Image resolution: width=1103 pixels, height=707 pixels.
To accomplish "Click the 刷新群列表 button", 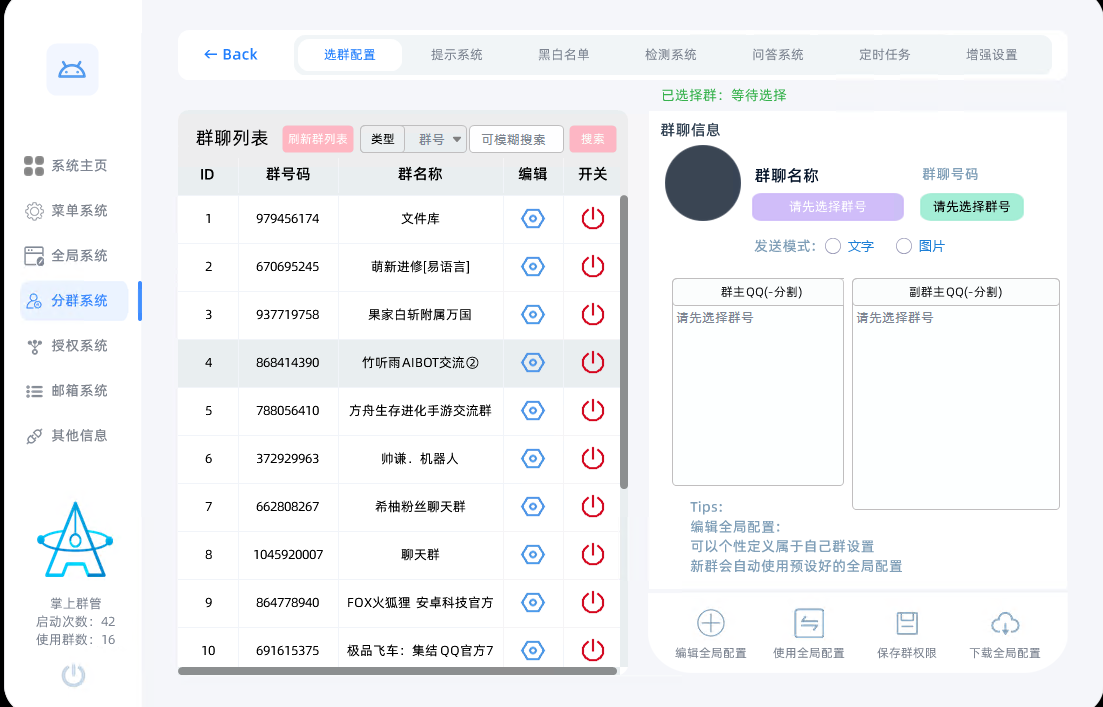I will point(318,138).
